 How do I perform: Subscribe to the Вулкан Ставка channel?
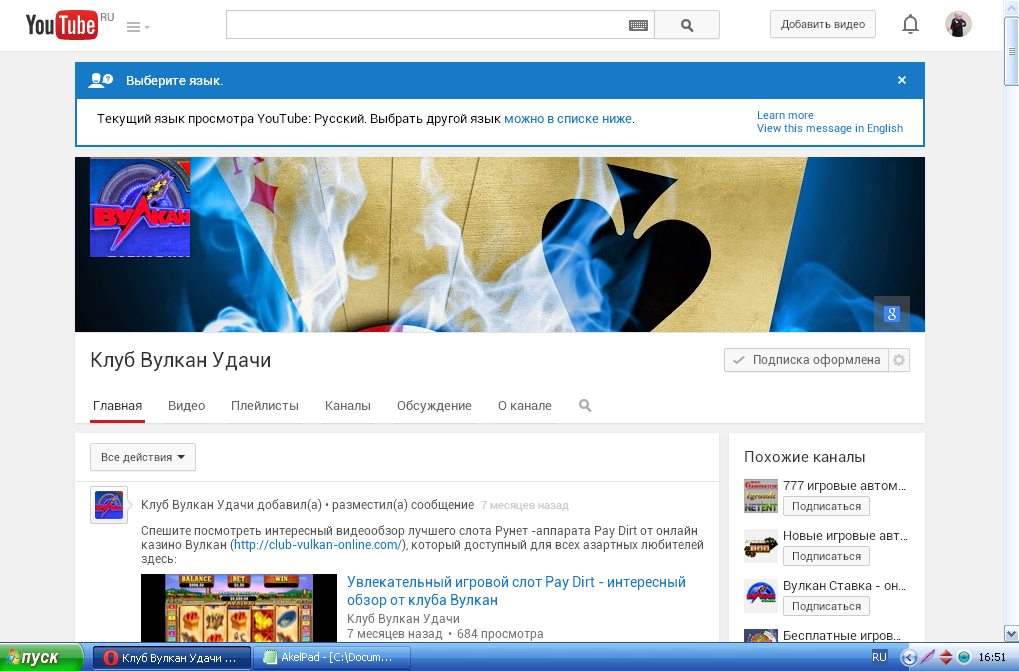tap(826, 606)
